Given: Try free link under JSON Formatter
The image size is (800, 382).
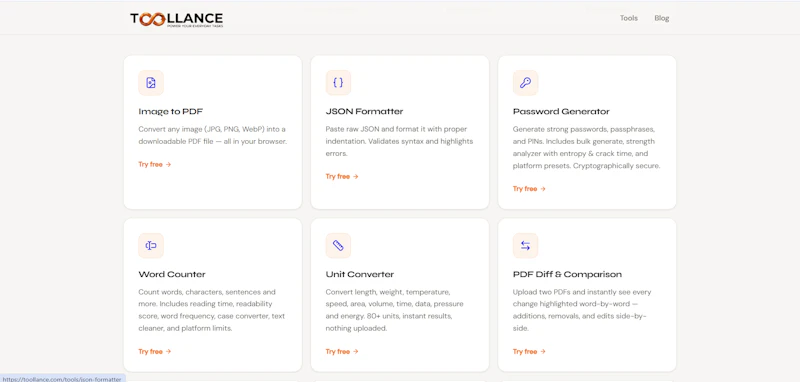Looking at the screenshot, I should click(342, 176).
